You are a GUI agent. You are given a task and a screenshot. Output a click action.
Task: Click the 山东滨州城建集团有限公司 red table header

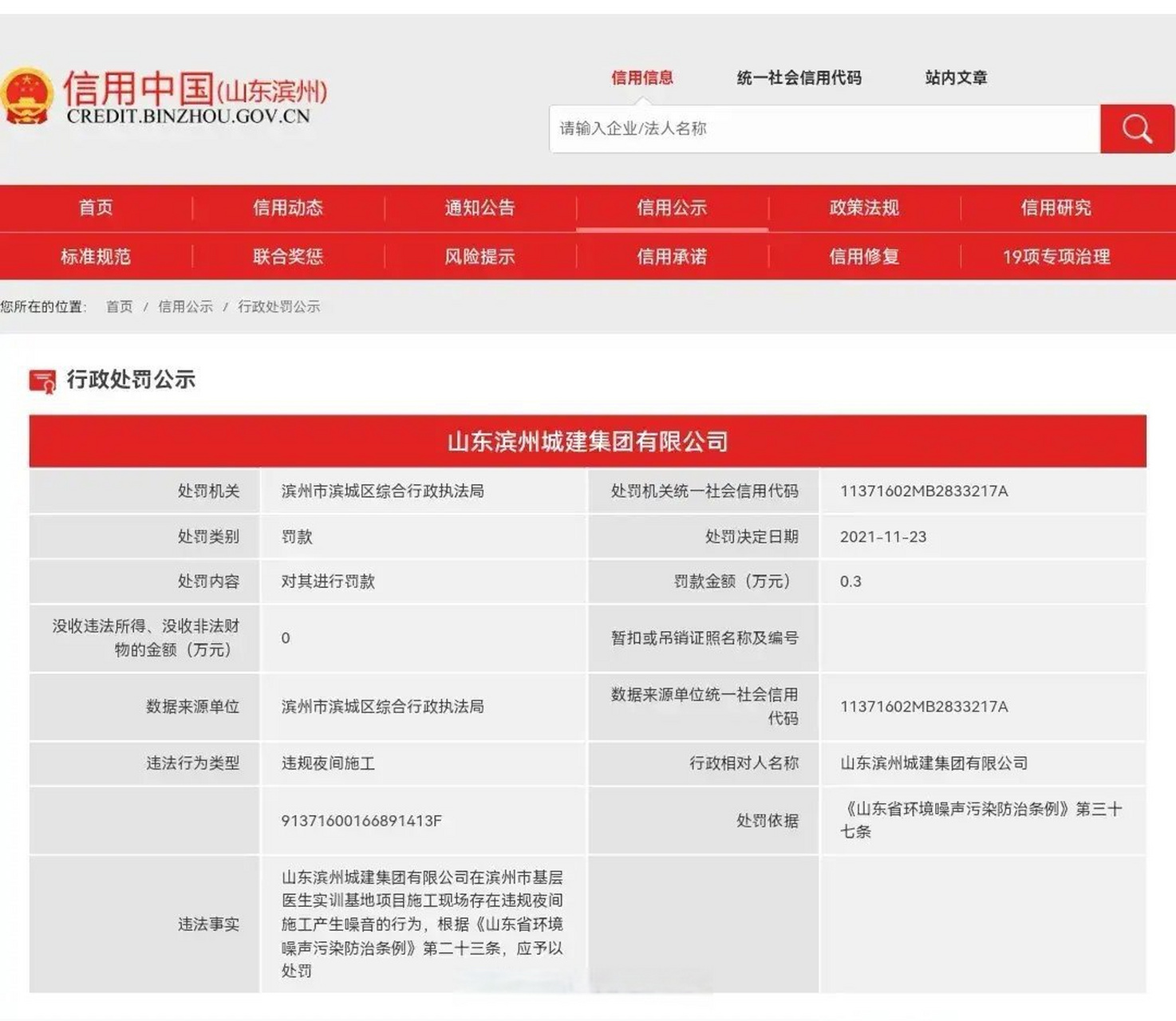588,441
